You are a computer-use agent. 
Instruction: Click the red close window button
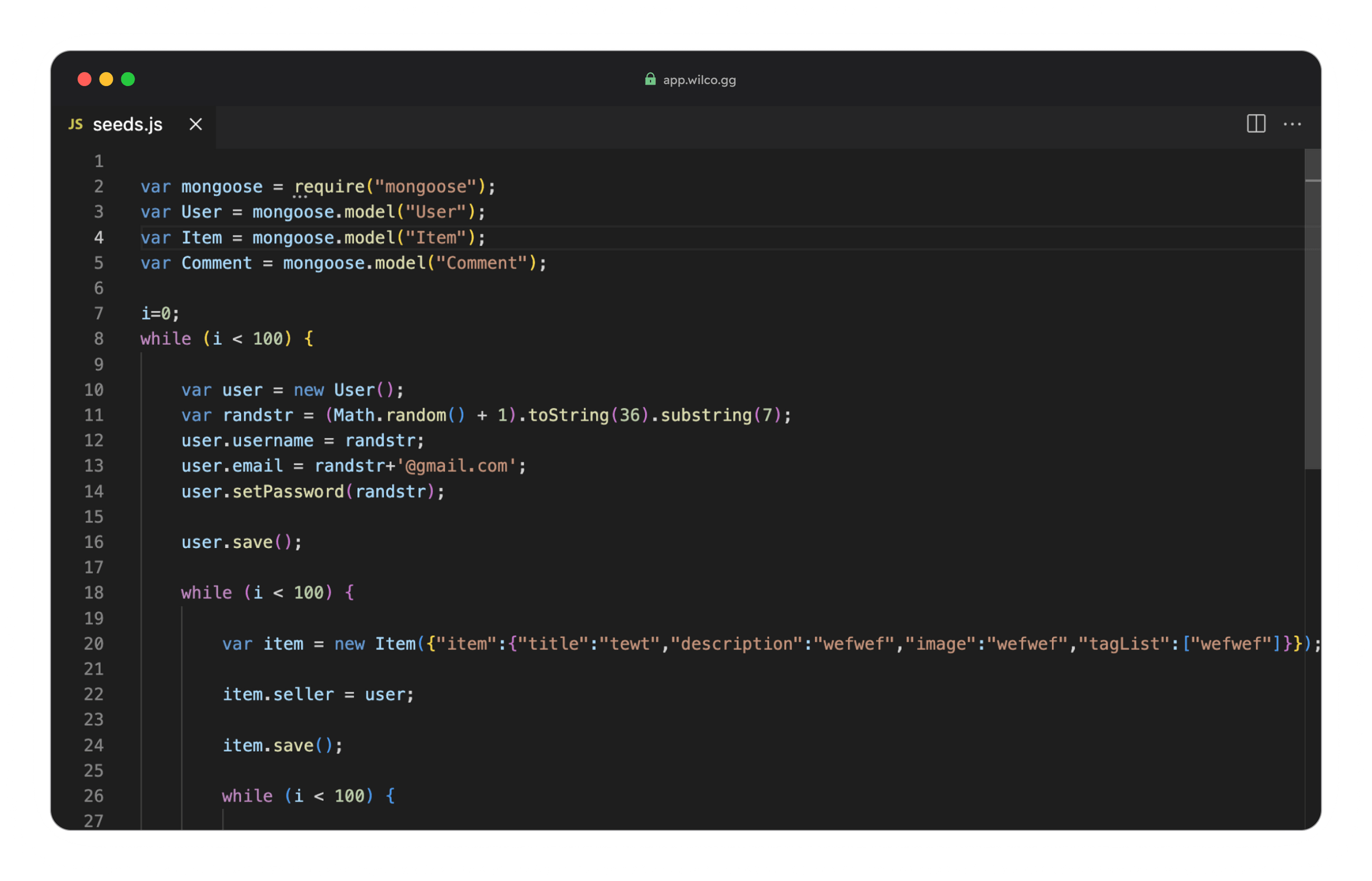[x=84, y=79]
